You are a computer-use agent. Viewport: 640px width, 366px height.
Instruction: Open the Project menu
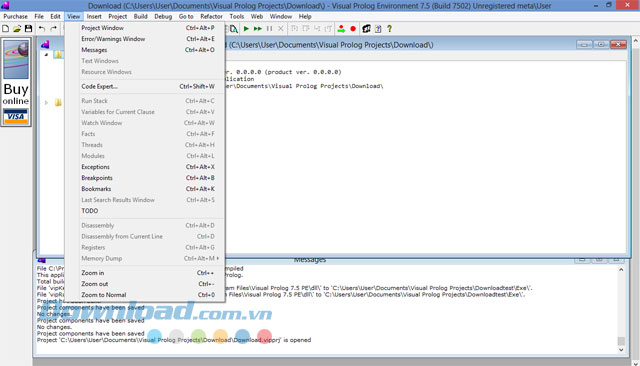point(118,16)
